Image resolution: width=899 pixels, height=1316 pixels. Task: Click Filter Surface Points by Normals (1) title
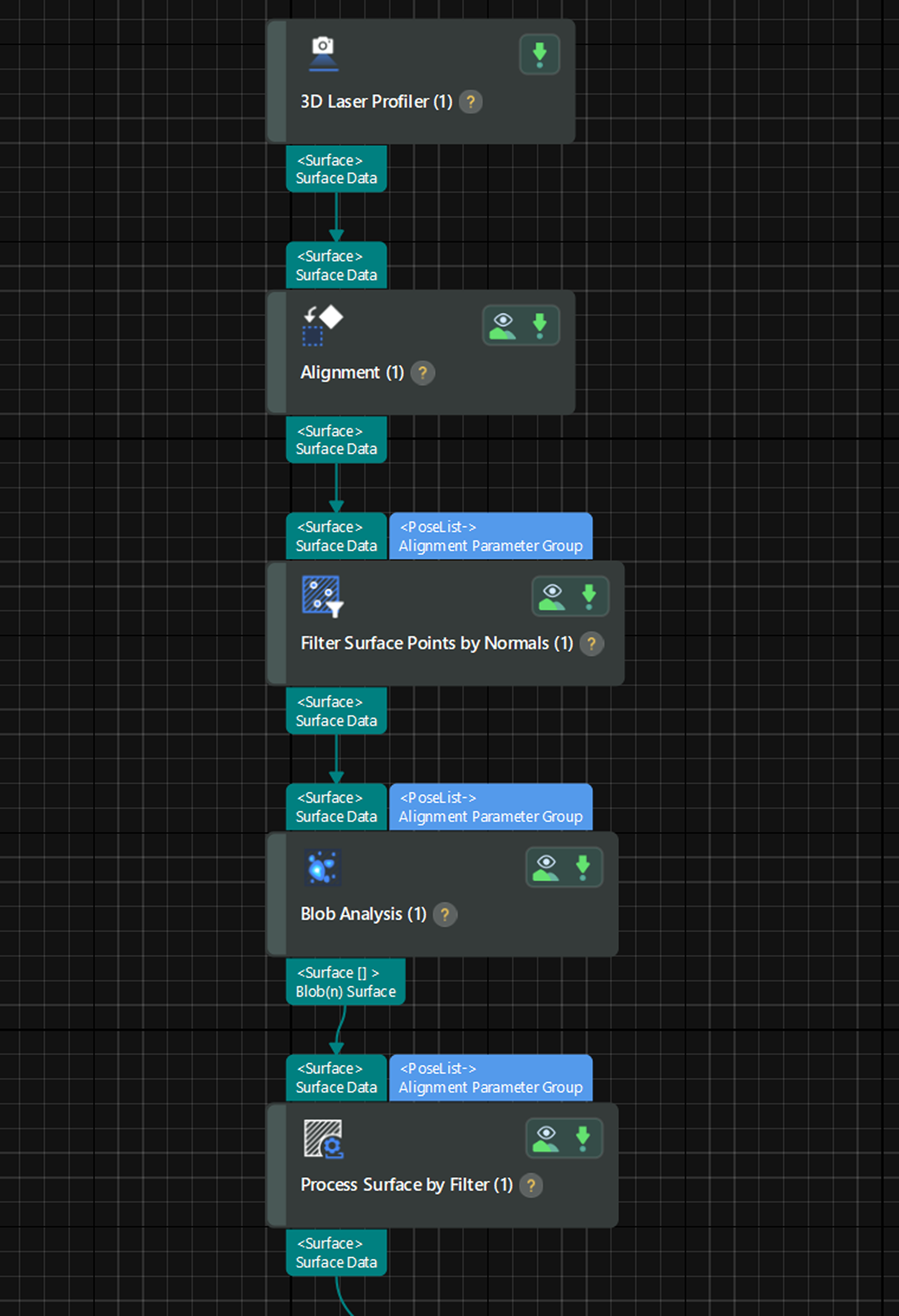[437, 643]
